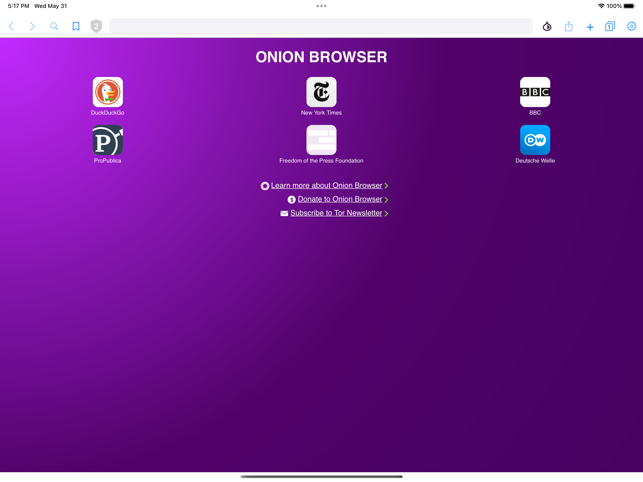Open the search magnifier in toolbar
Image resolution: width=643 pixels, height=482 pixels.
pos(54,27)
